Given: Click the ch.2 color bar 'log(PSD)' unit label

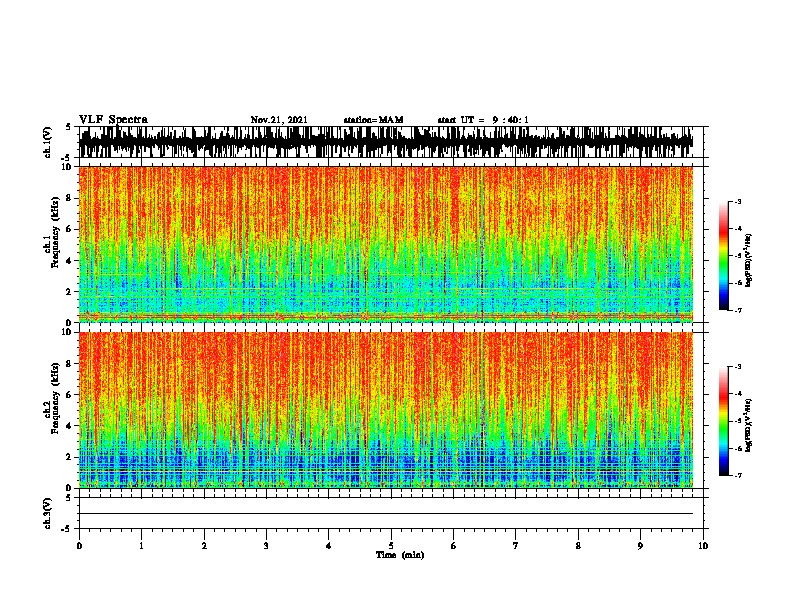Looking at the screenshot, I should (x=748, y=425).
